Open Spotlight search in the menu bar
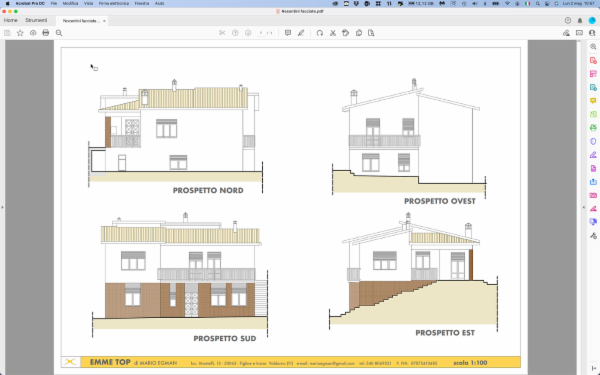Image resolution: width=600 pixels, height=375 pixels. pos(538,3)
